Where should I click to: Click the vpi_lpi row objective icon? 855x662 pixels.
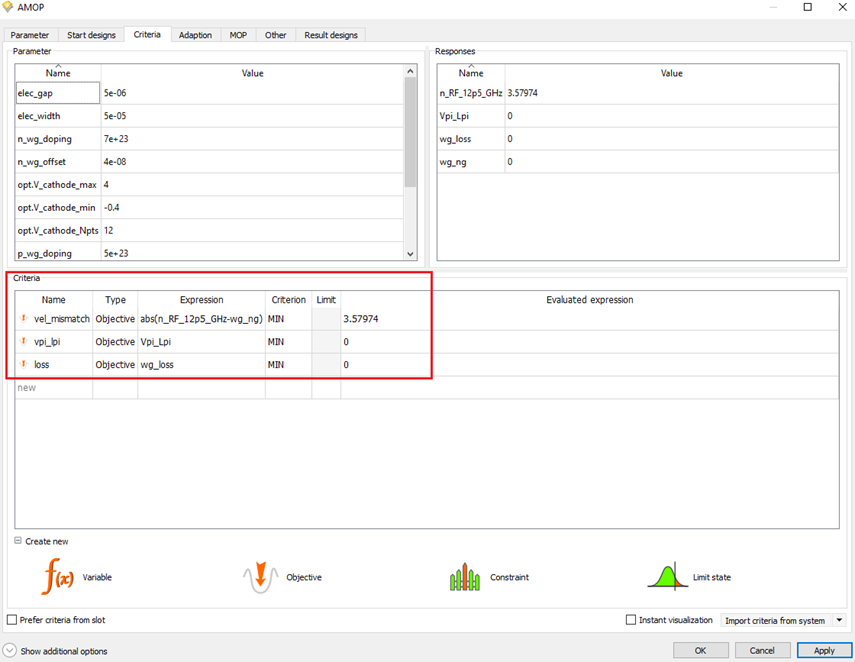[25, 342]
